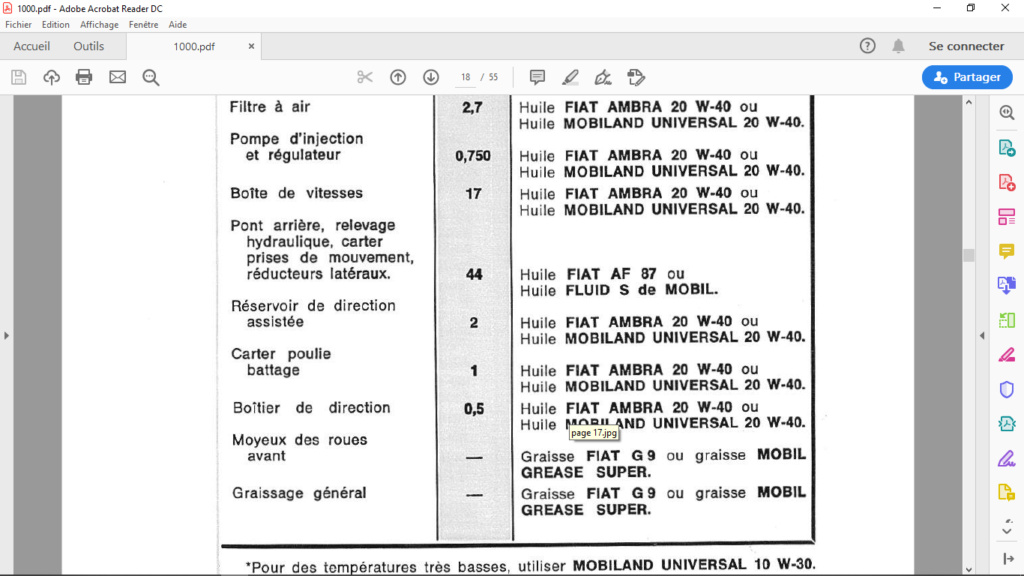Click the Partager share button
The image size is (1024, 576).
[x=967, y=77]
